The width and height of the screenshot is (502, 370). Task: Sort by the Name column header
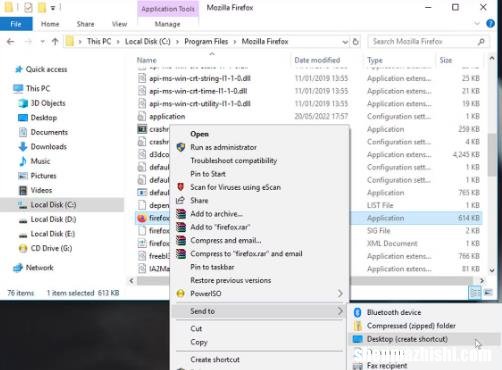point(147,60)
